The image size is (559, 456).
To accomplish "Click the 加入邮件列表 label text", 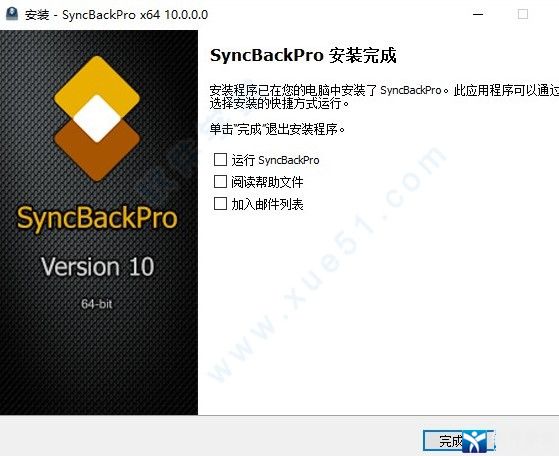I will point(267,204).
